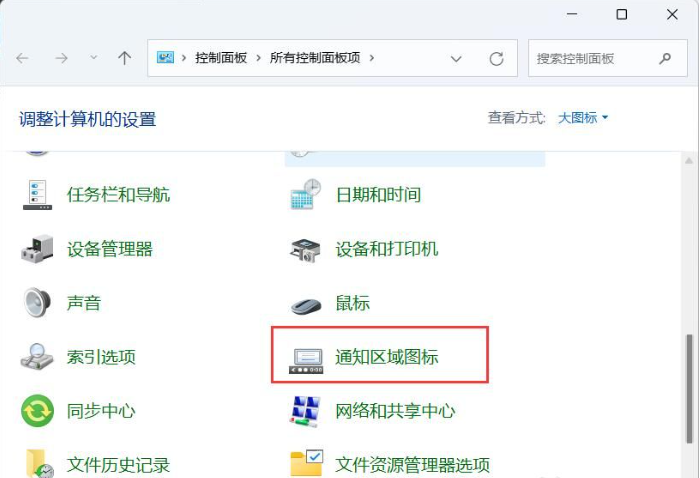Image resolution: width=700 pixels, height=478 pixels.
Task: Click the 文件历史记录 link
Action: [118, 465]
